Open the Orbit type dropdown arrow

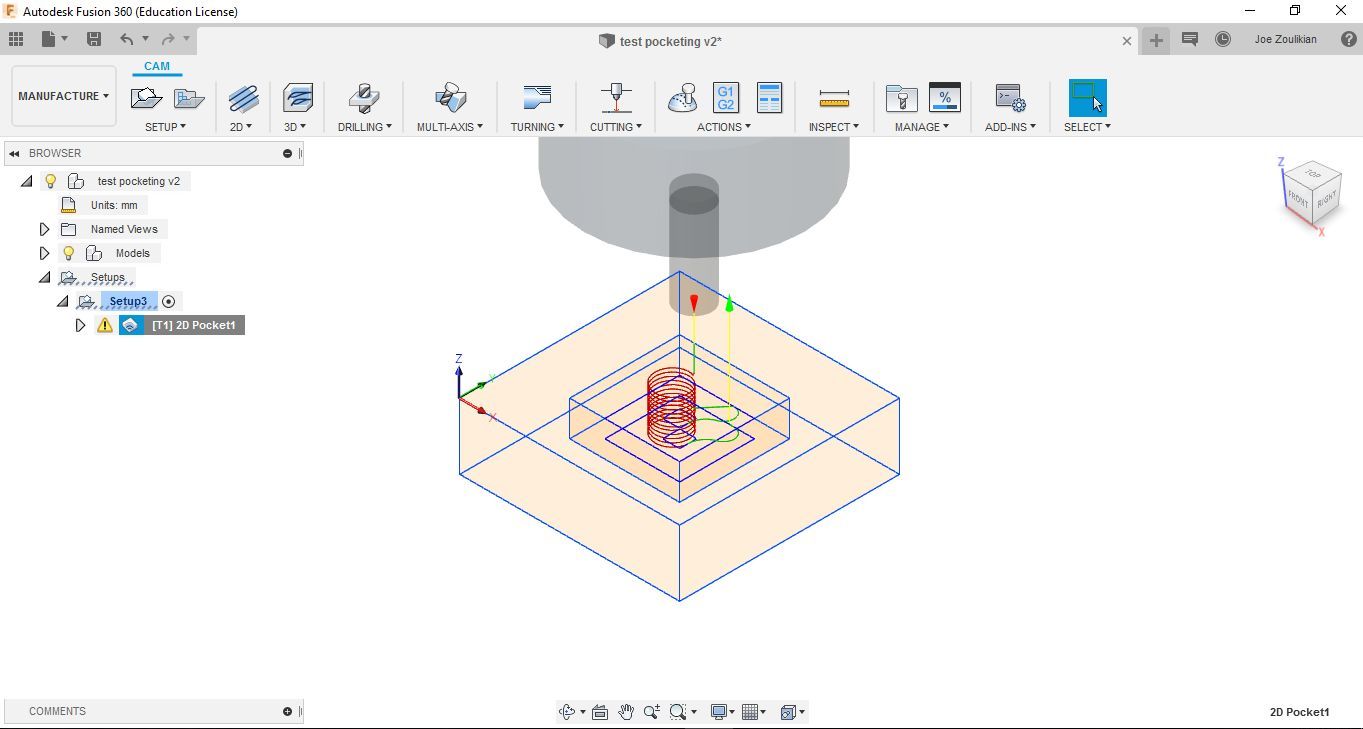pos(582,712)
